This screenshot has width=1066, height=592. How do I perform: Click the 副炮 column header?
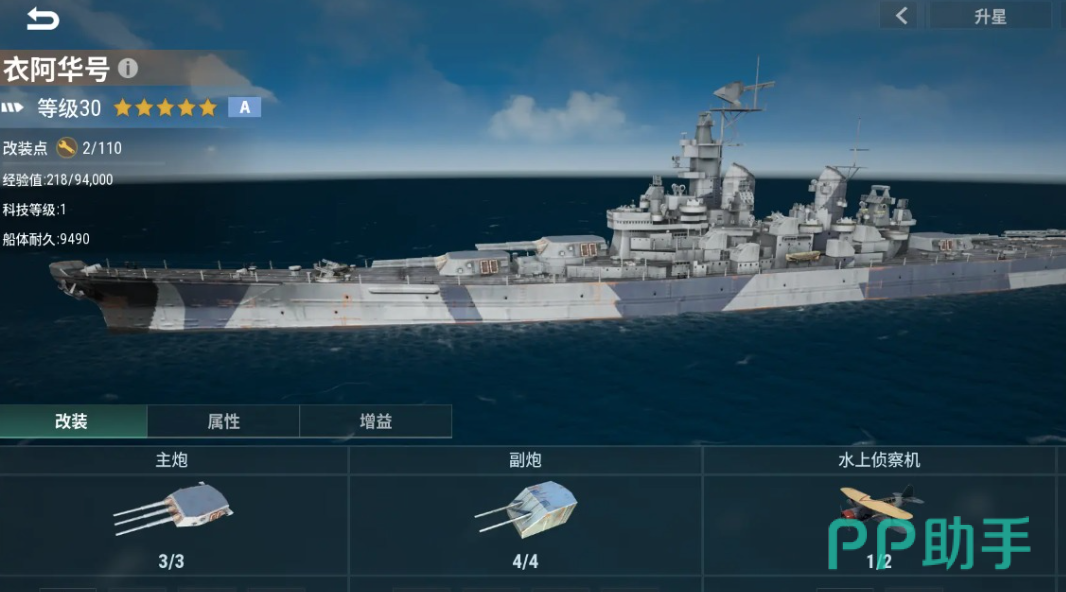click(x=526, y=460)
